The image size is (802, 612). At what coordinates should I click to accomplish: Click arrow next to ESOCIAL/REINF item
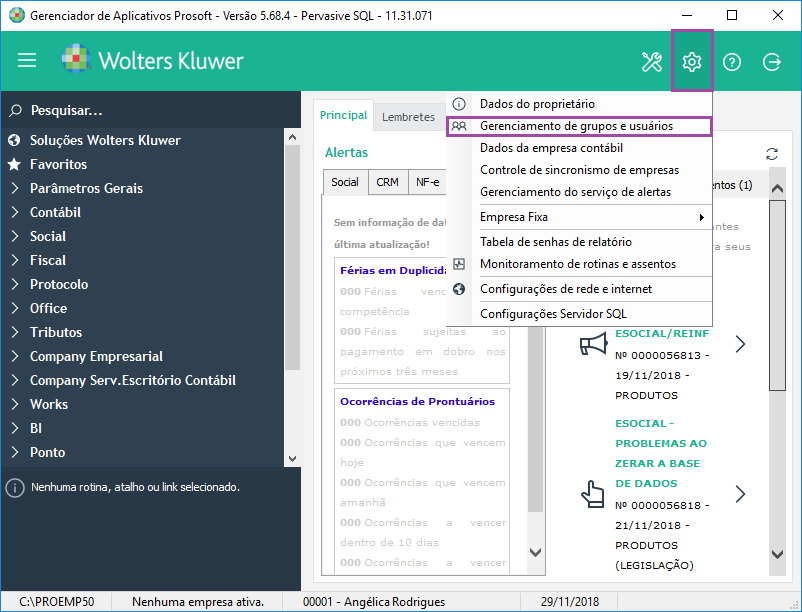(x=740, y=344)
